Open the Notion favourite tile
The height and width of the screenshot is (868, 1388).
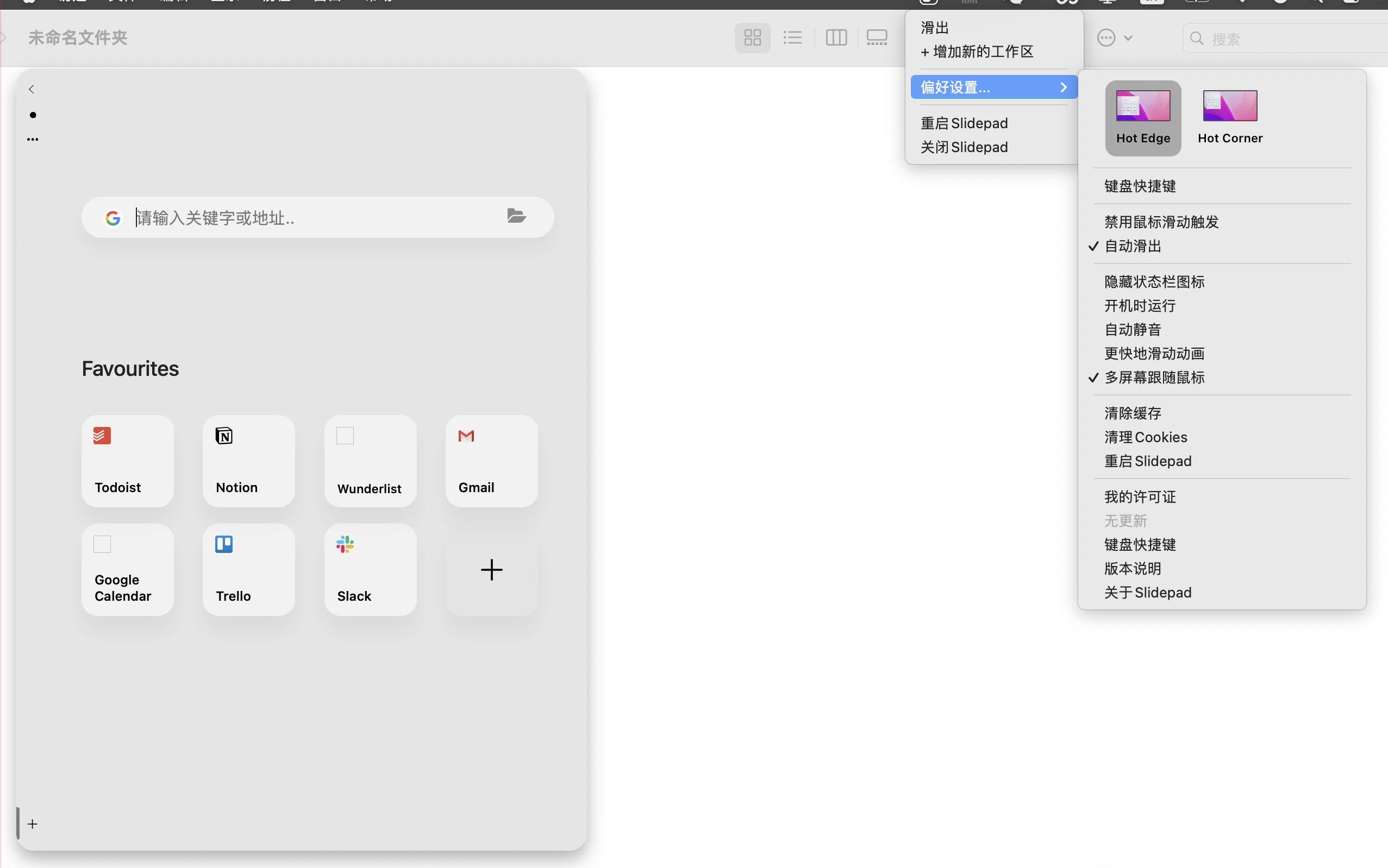point(249,461)
